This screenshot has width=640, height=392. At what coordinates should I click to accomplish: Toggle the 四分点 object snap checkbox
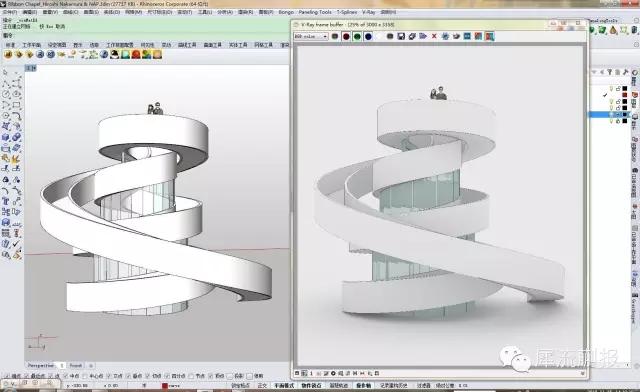tap(167, 376)
